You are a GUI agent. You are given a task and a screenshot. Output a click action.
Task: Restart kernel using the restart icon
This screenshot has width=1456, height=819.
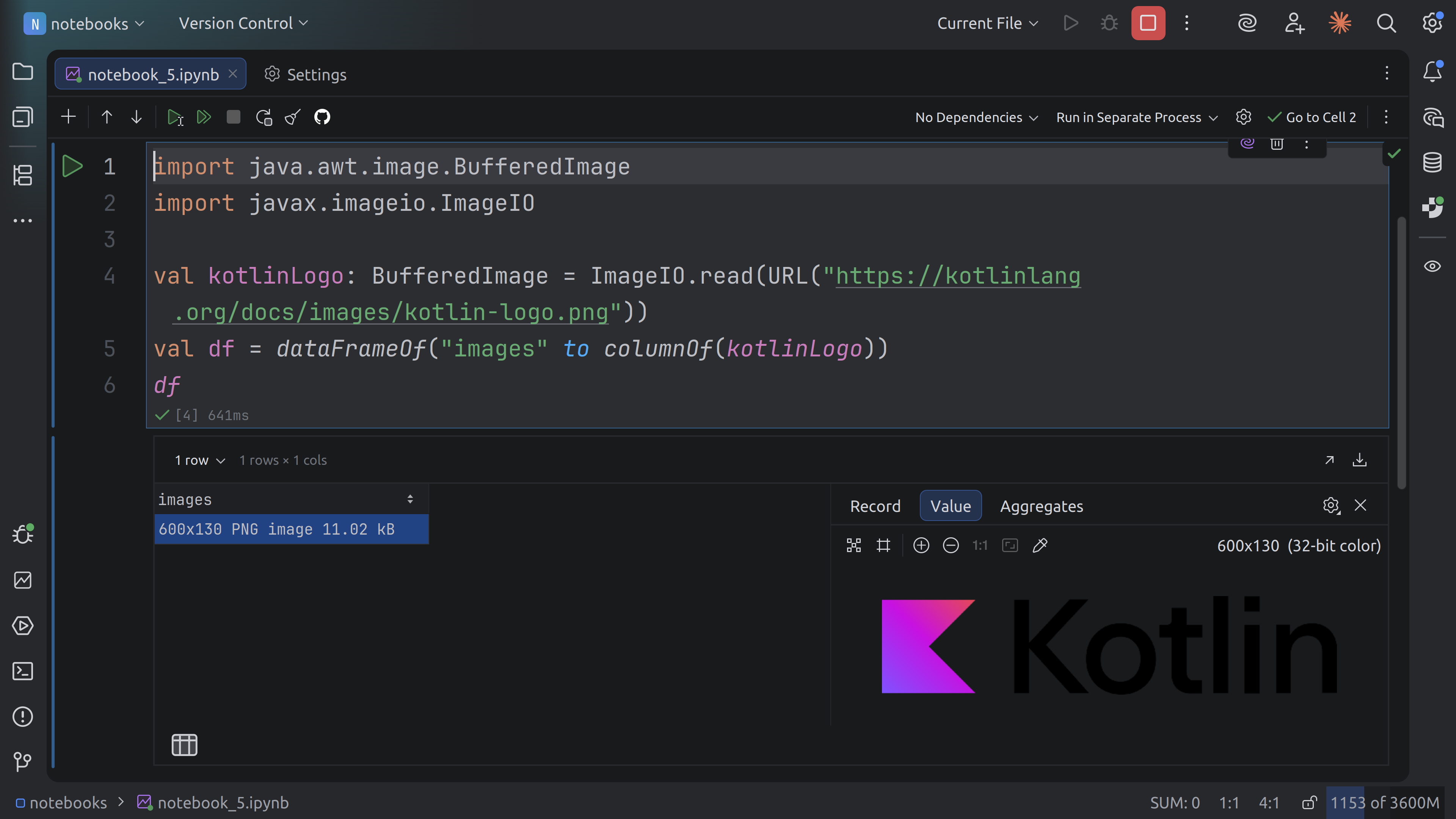tap(264, 117)
